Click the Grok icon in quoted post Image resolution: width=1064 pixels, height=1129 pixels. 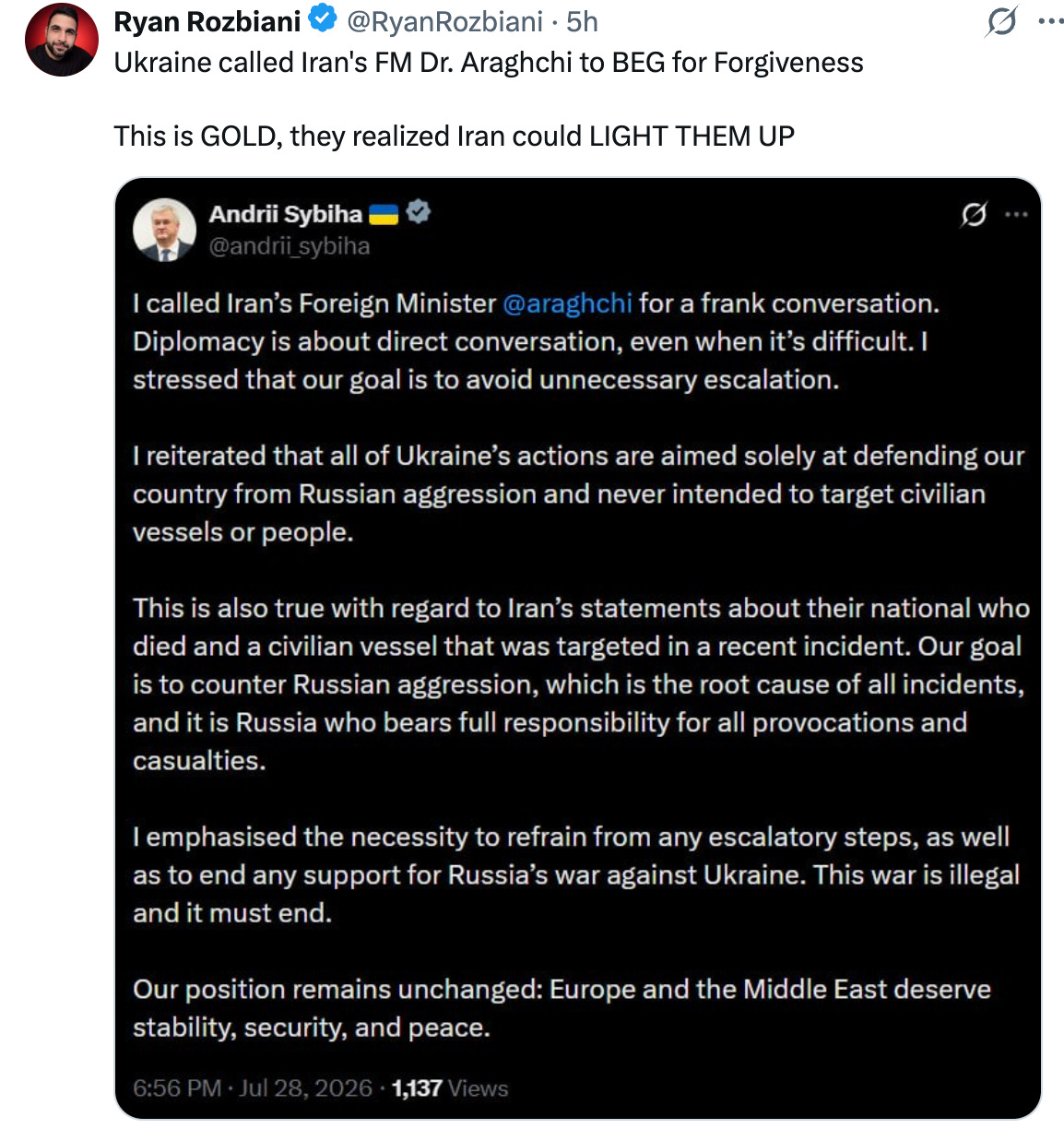point(974,215)
